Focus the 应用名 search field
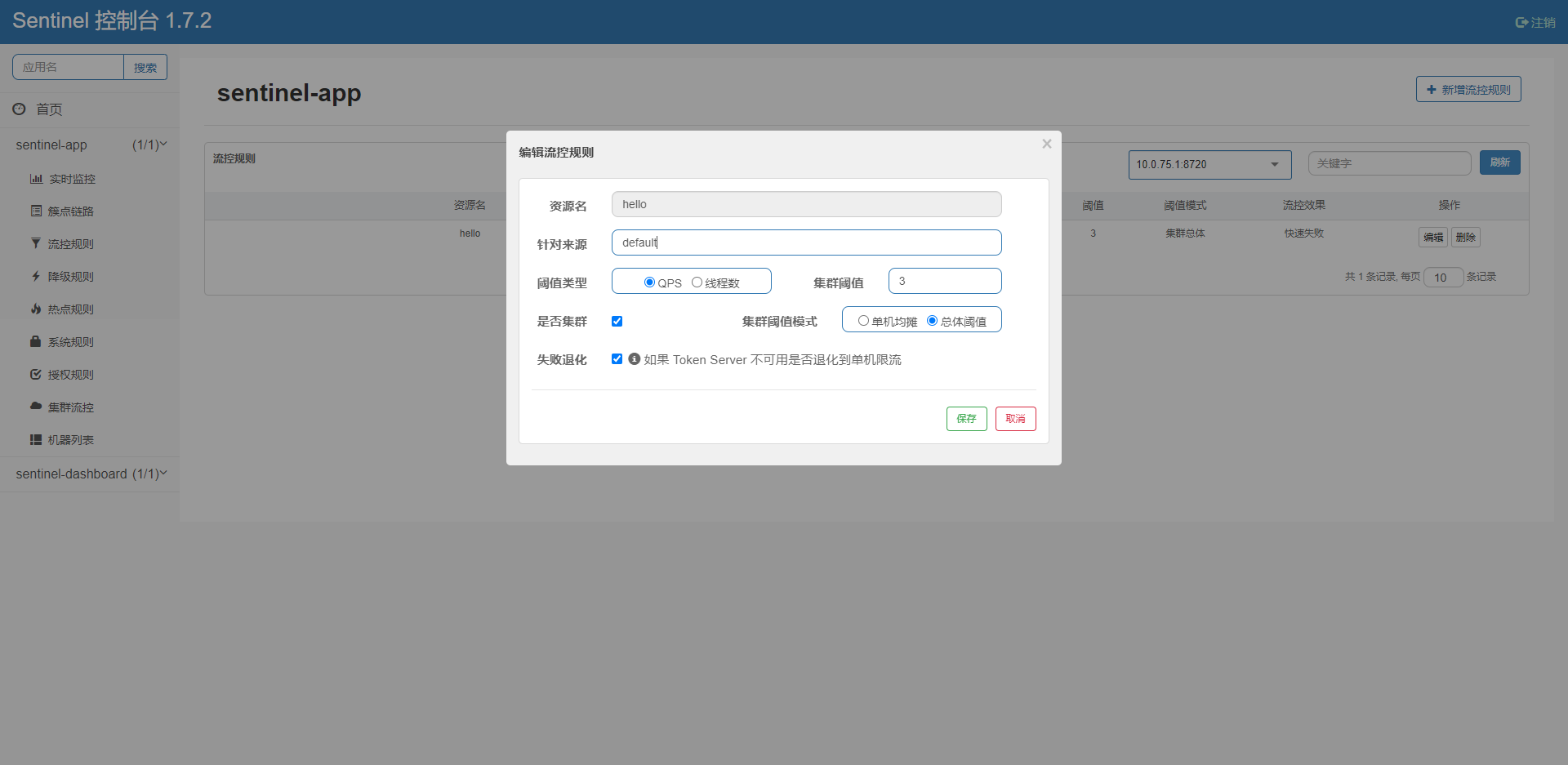The height and width of the screenshot is (765, 1568). click(x=68, y=67)
